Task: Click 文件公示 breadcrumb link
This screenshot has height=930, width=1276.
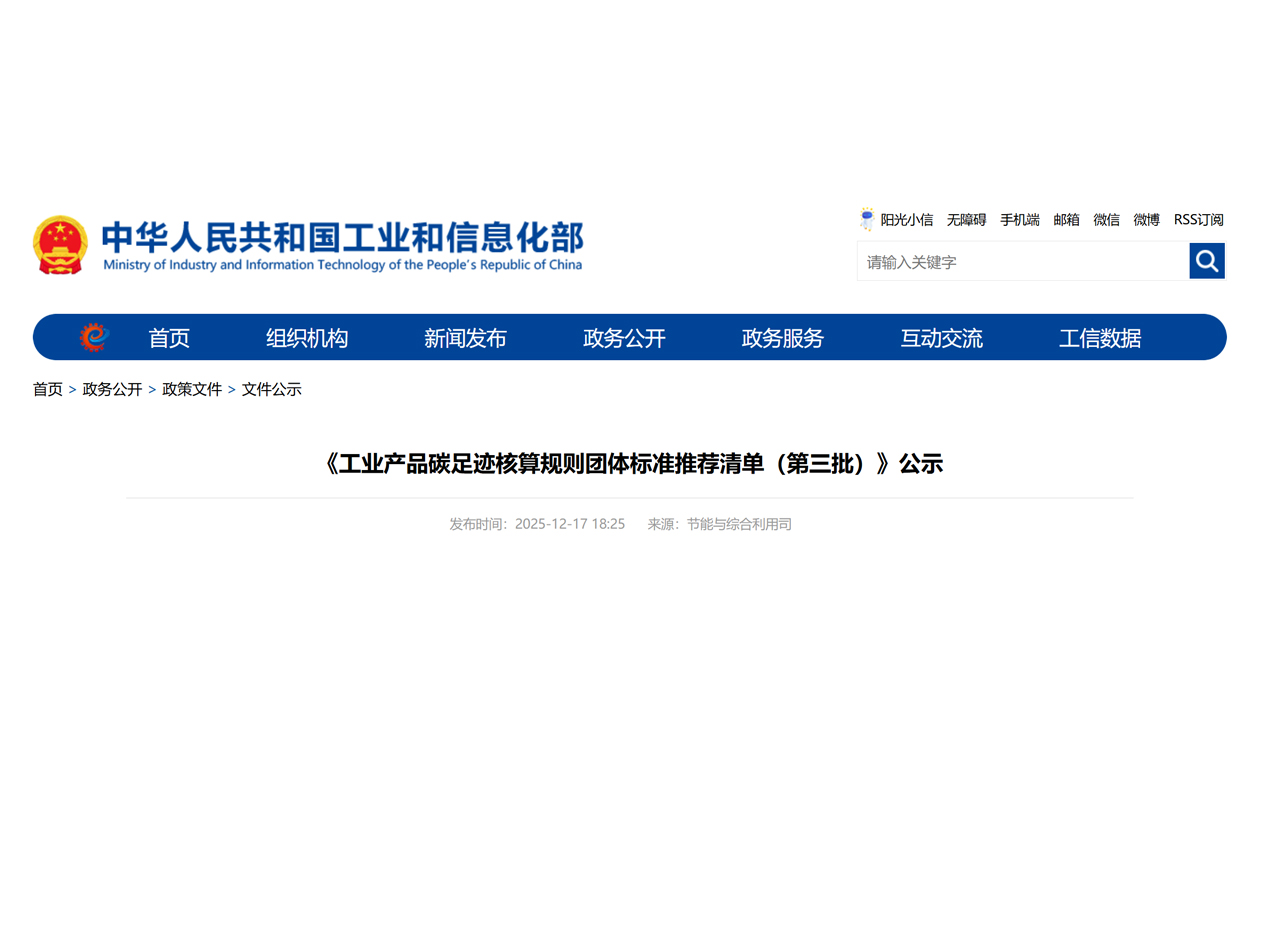Action: (x=271, y=389)
